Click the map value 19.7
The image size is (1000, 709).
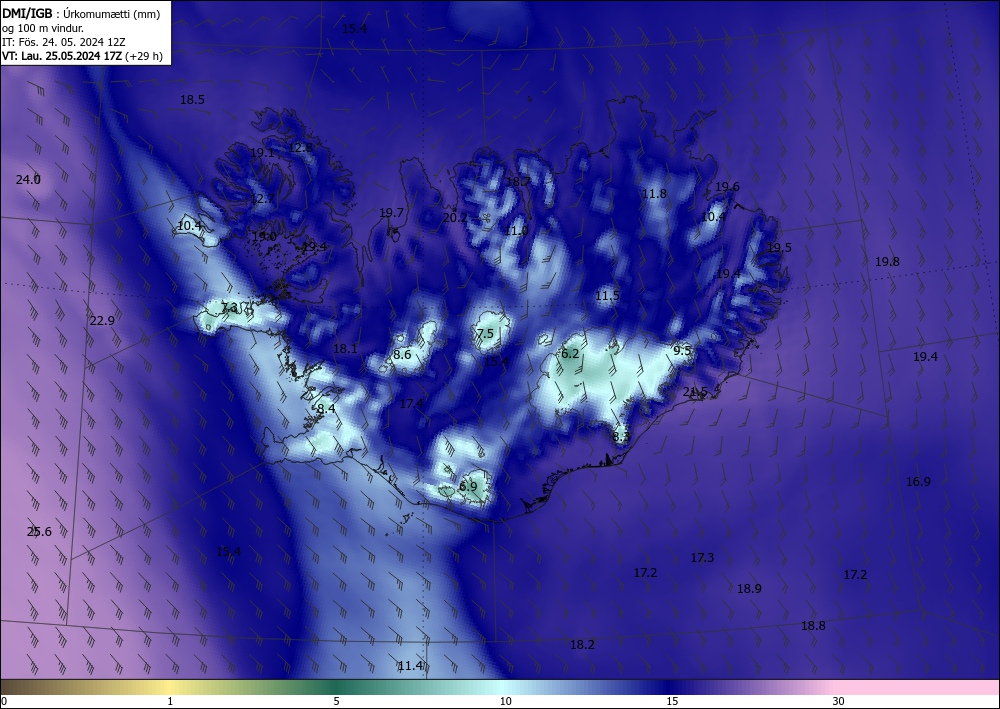pyautogui.click(x=392, y=213)
